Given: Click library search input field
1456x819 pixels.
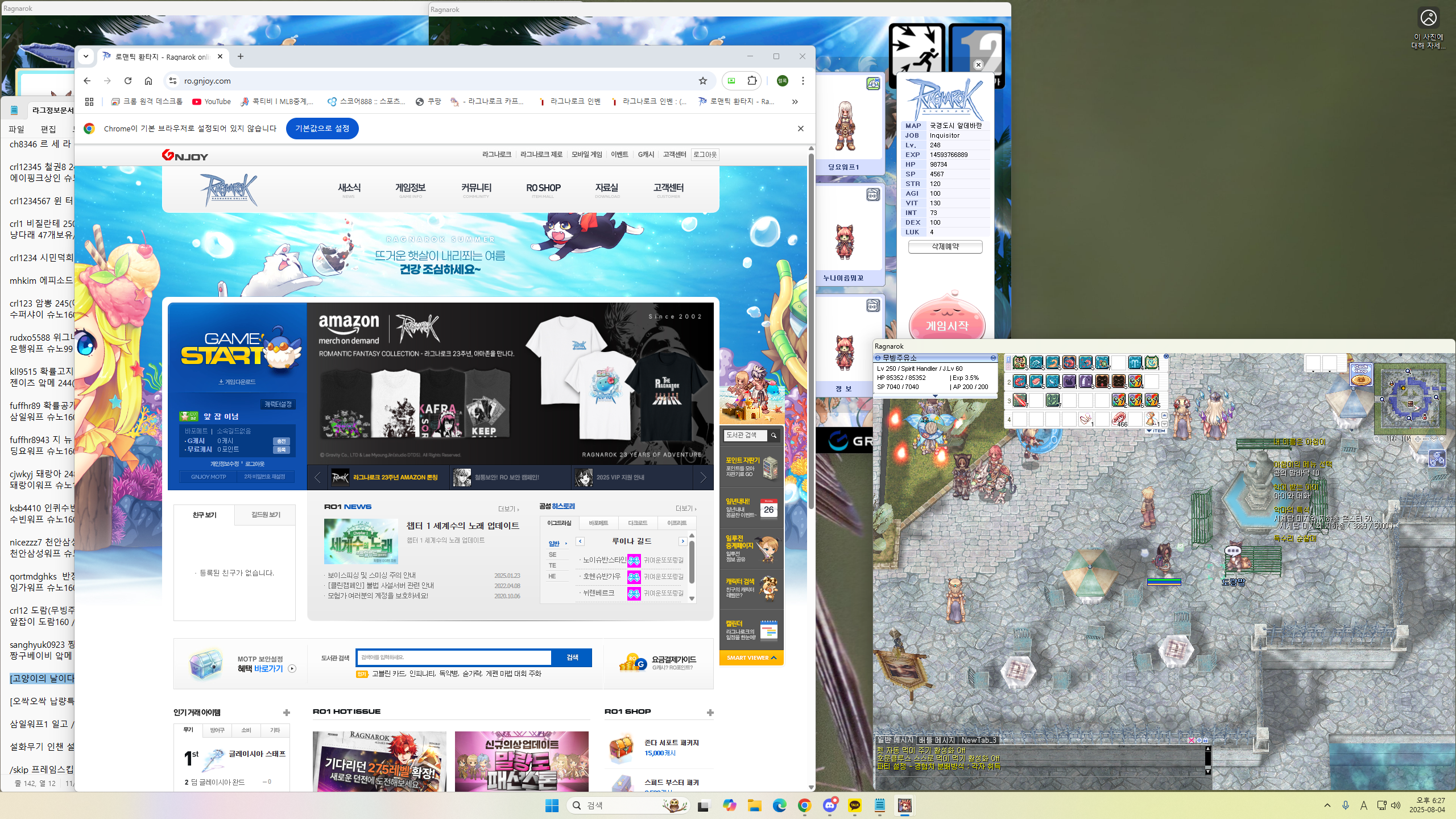Looking at the screenshot, I should pyautogui.click(x=454, y=658).
